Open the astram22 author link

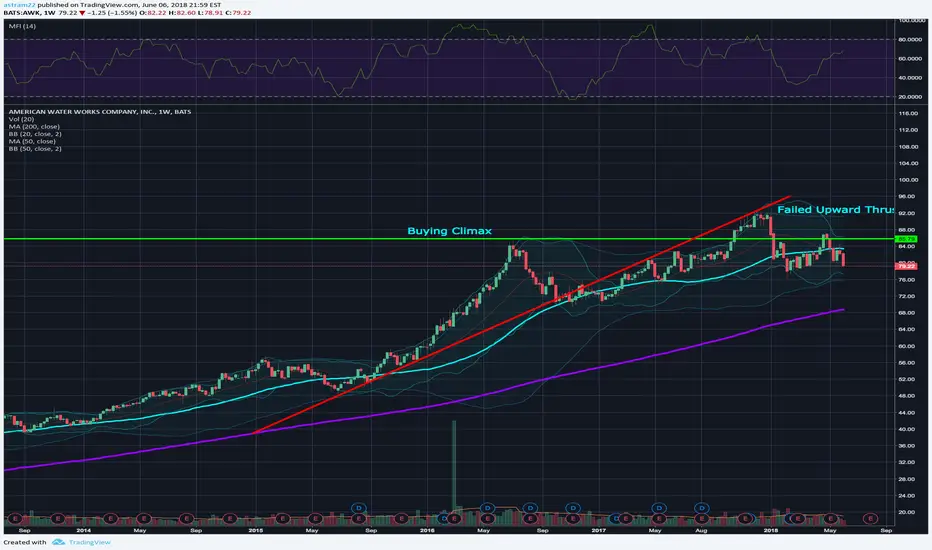tap(19, 5)
